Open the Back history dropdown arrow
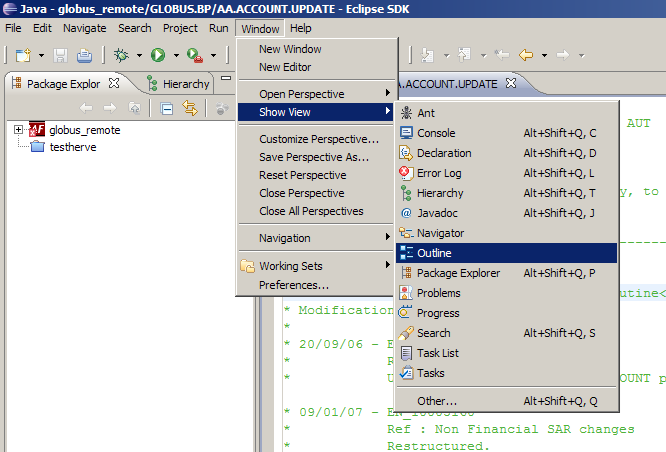 [543, 55]
